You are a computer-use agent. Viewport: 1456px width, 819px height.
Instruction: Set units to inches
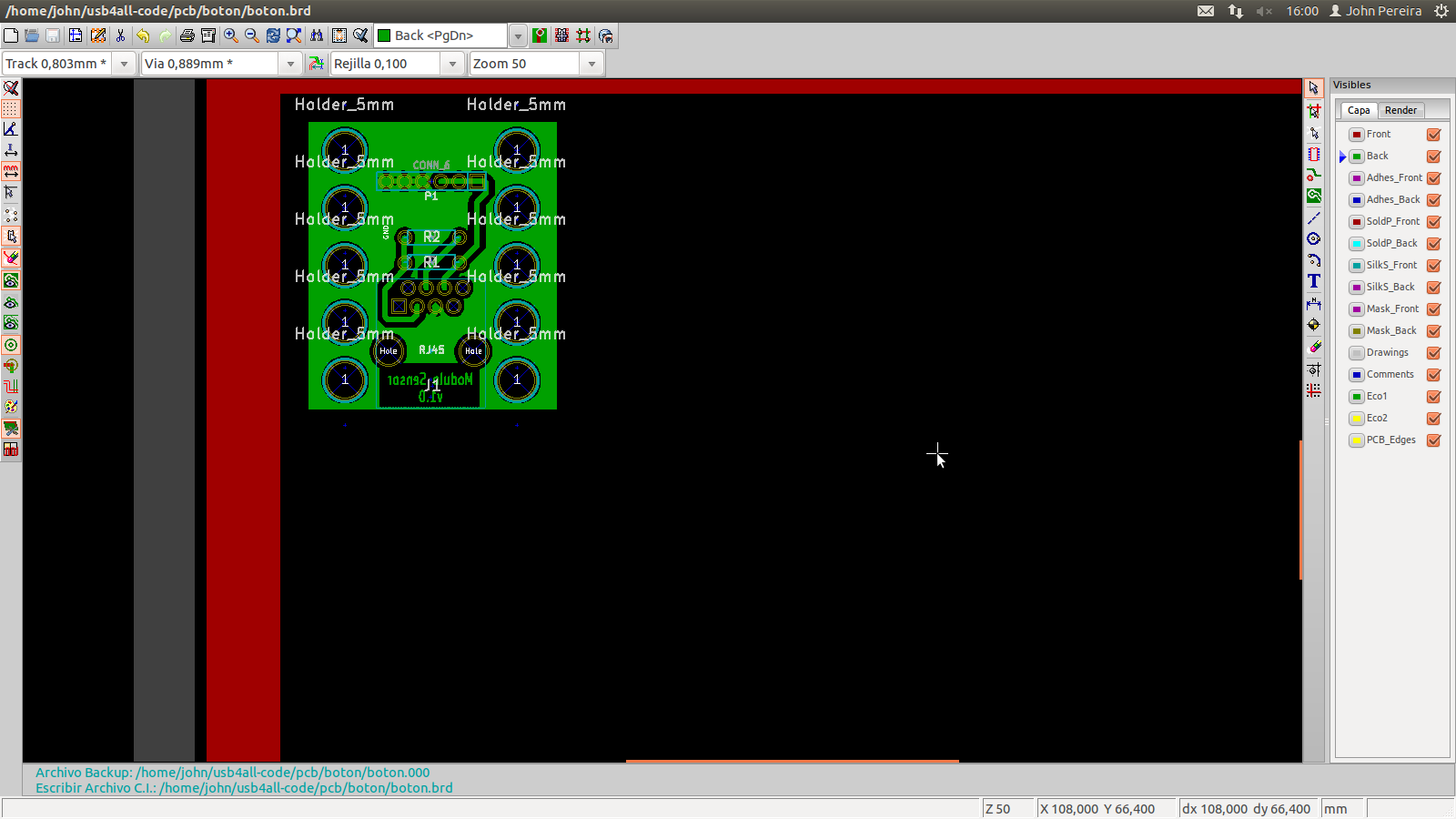click(x=11, y=150)
